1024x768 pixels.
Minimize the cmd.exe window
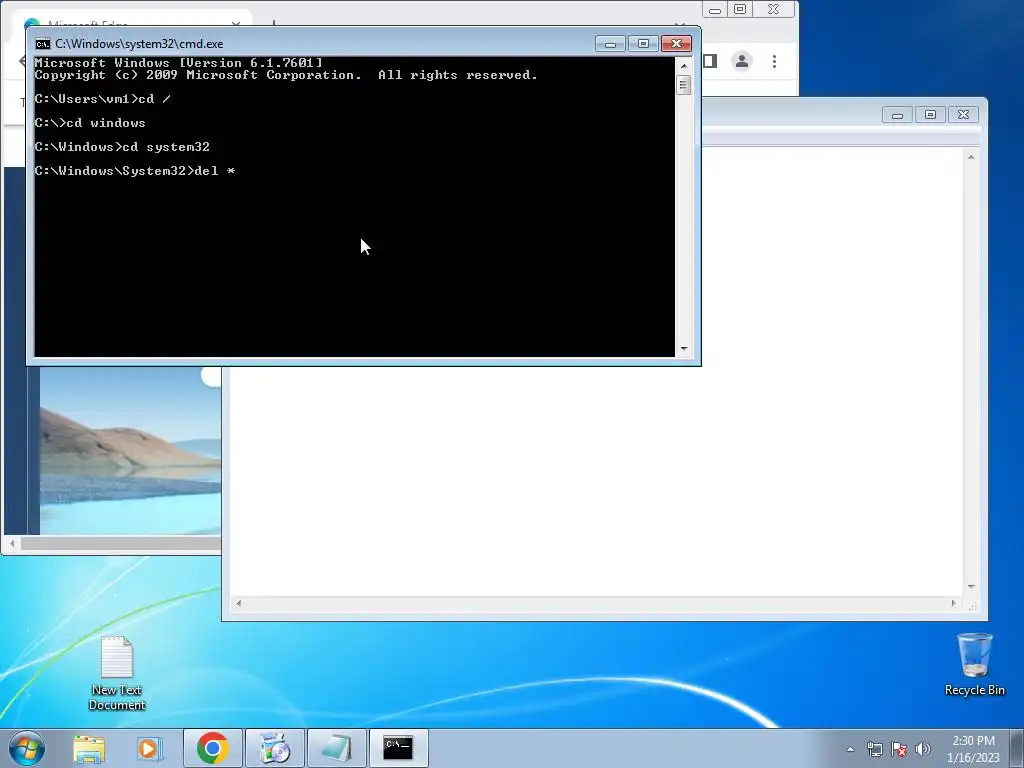click(610, 44)
